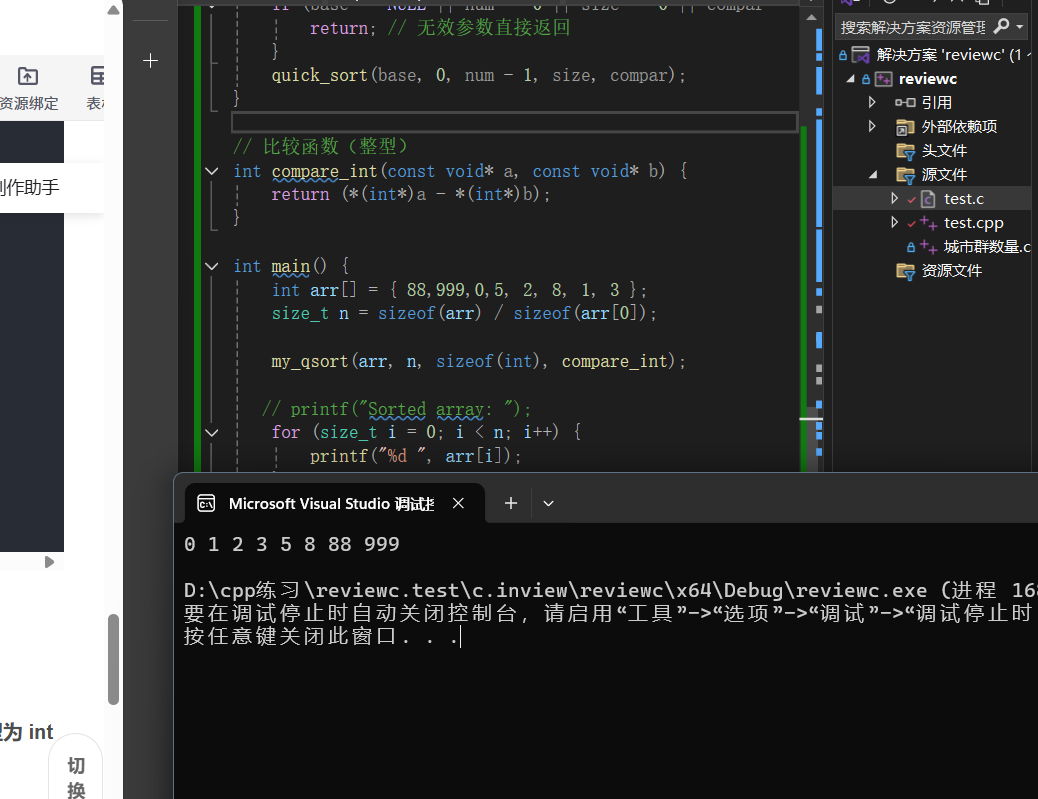
Task: Select the 资源文件 folder
Action: click(951, 271)
